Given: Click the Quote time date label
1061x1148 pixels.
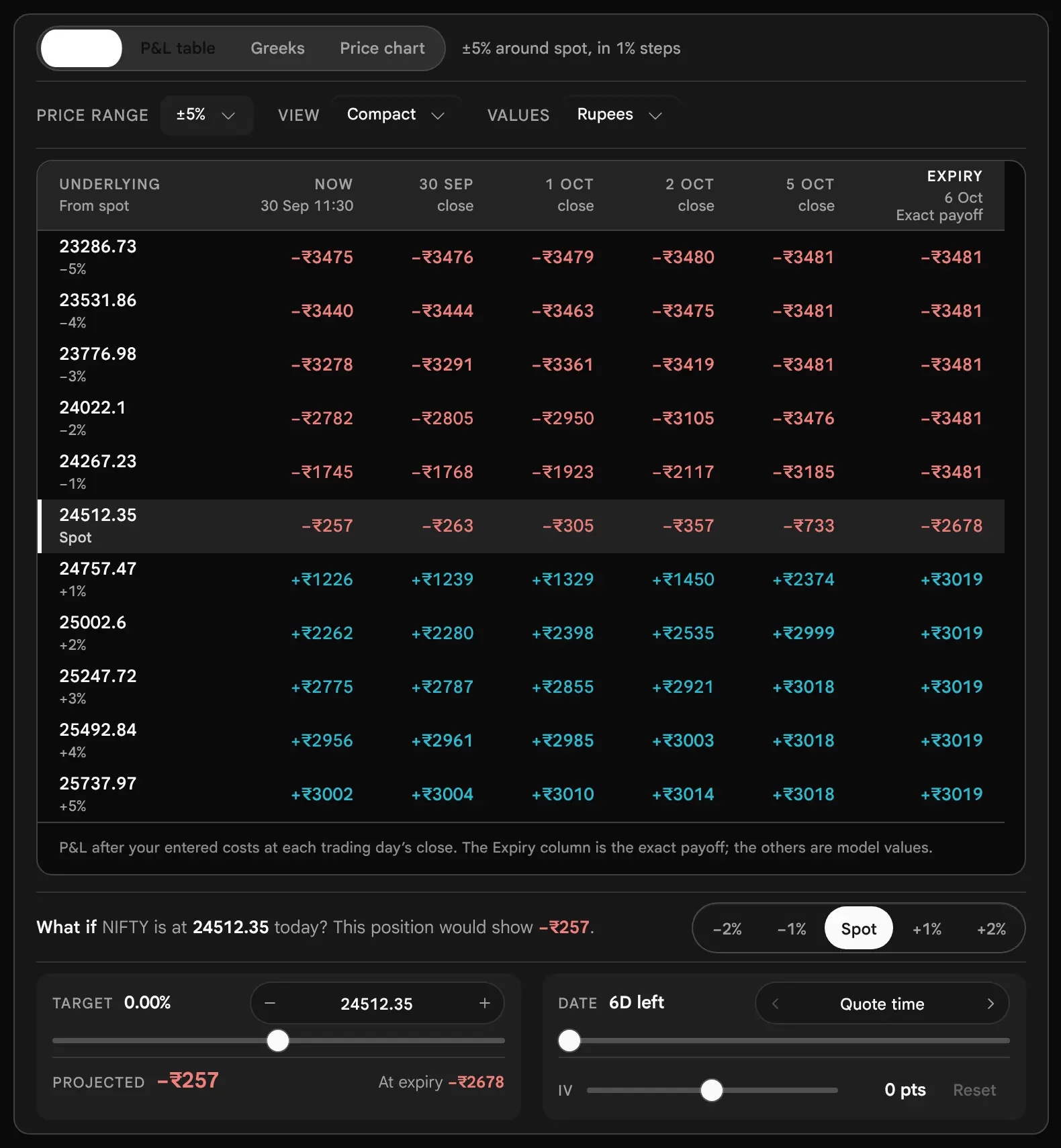Looking at the screenshot, I should pos(882,1004).
